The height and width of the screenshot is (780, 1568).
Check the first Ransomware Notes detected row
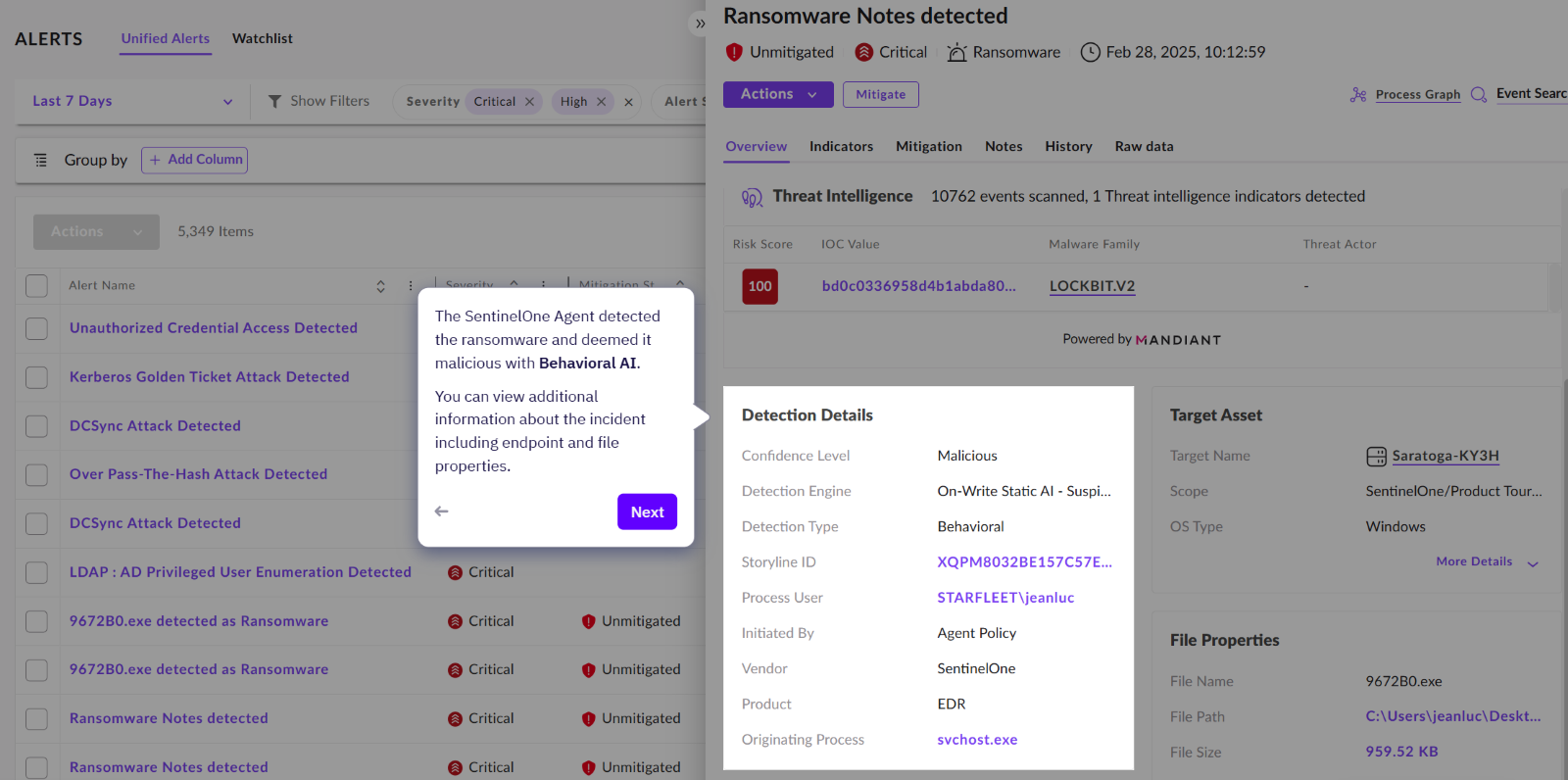pos(36,719)
